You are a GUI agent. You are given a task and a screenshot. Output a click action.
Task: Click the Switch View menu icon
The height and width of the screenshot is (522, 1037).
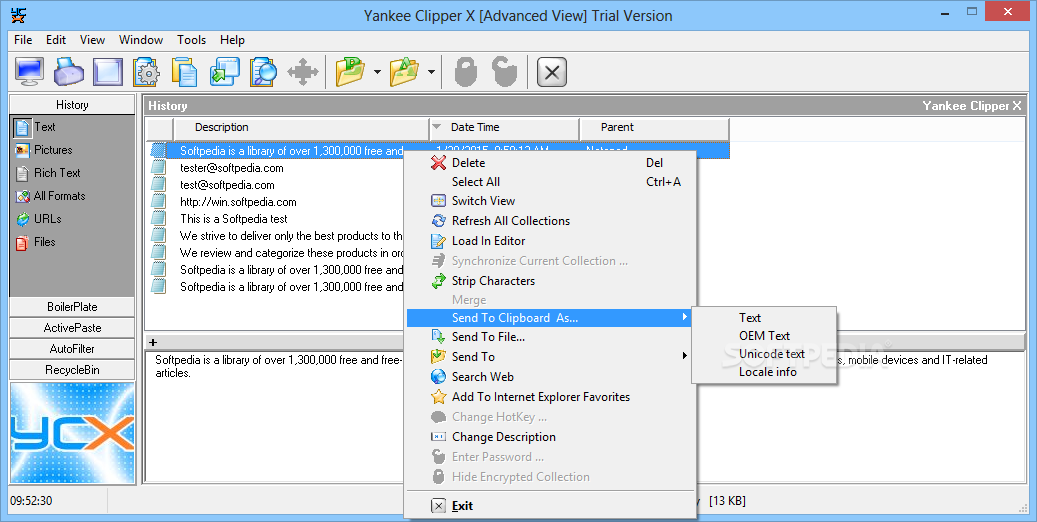(x=438, y=201)
